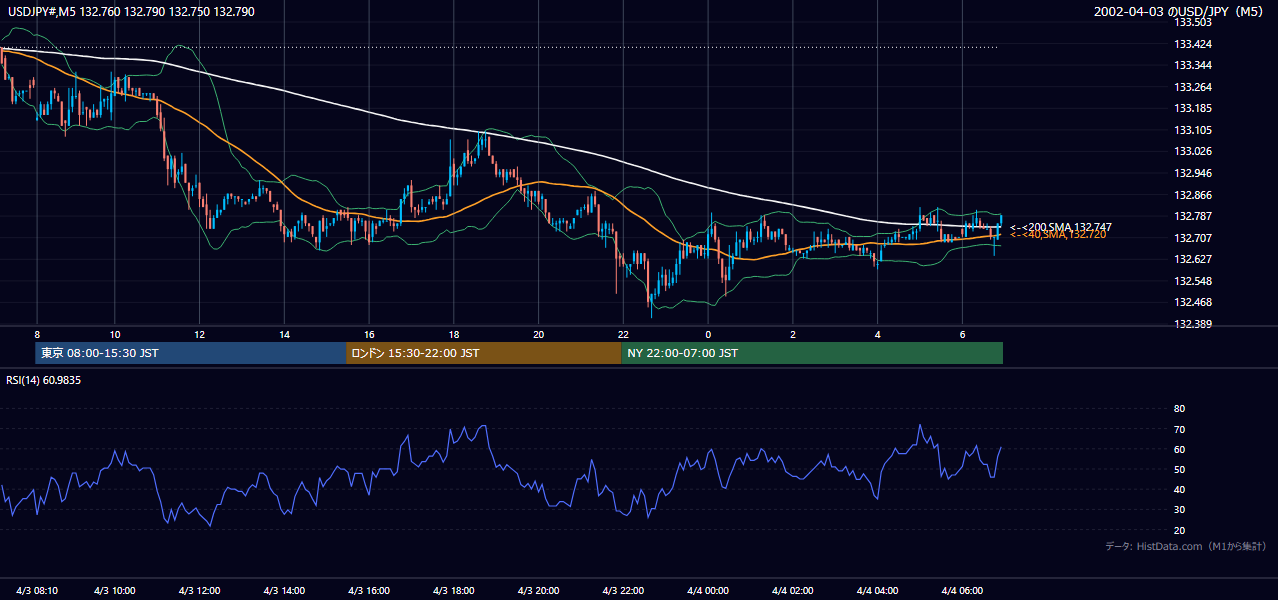Click the 132.468 price axis label
This screenshot has height=600, width=1278.
1193,302
